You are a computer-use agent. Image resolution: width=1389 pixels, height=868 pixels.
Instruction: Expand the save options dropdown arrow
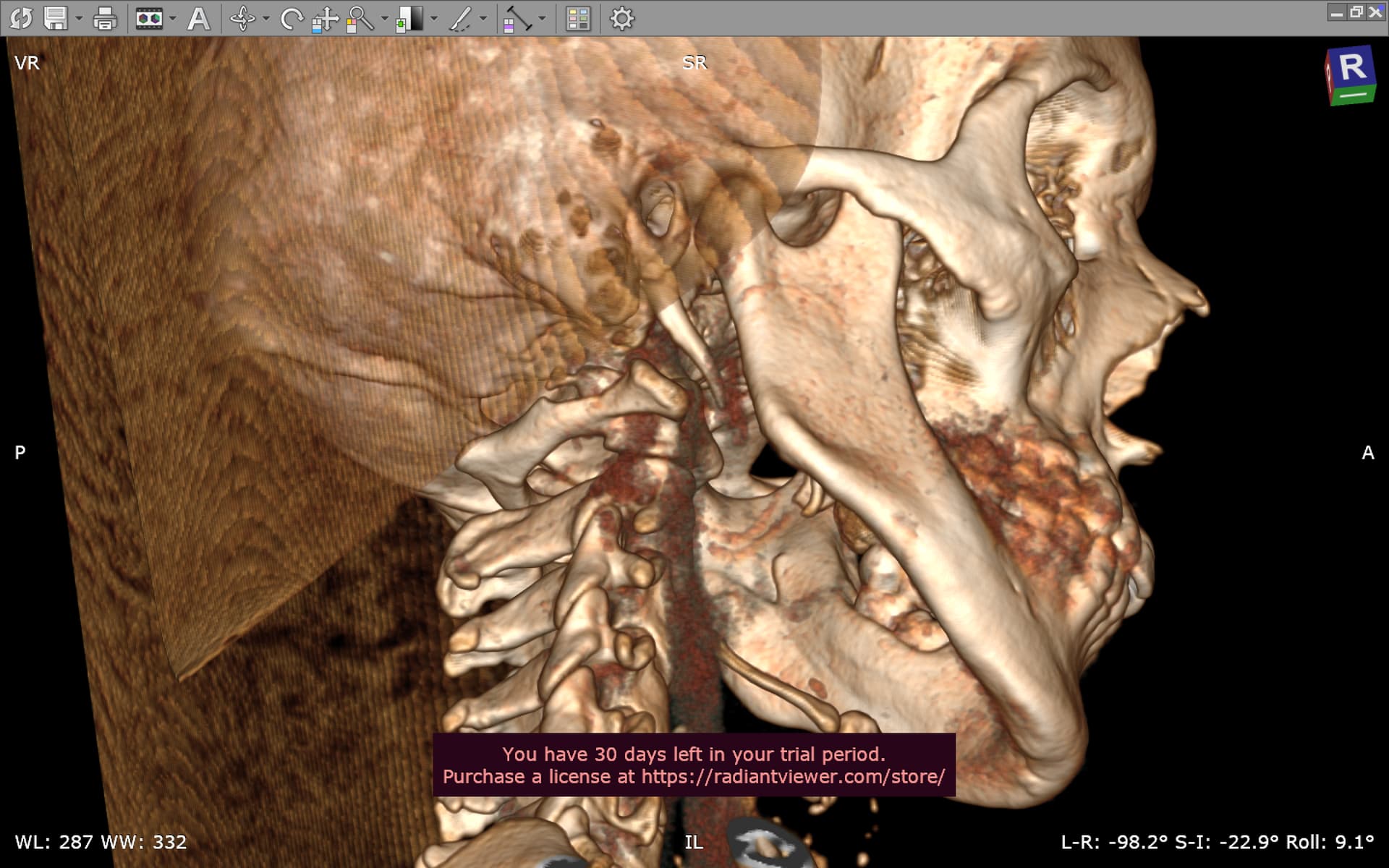78,18
